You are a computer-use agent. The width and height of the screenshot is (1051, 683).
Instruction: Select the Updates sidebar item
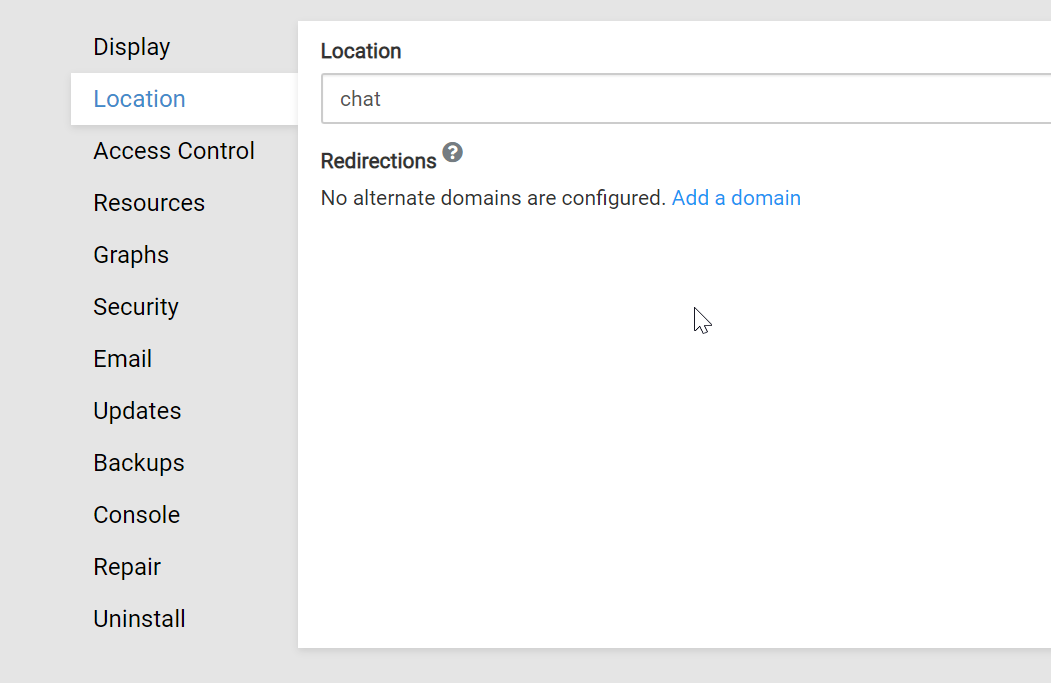click(137, 411)
